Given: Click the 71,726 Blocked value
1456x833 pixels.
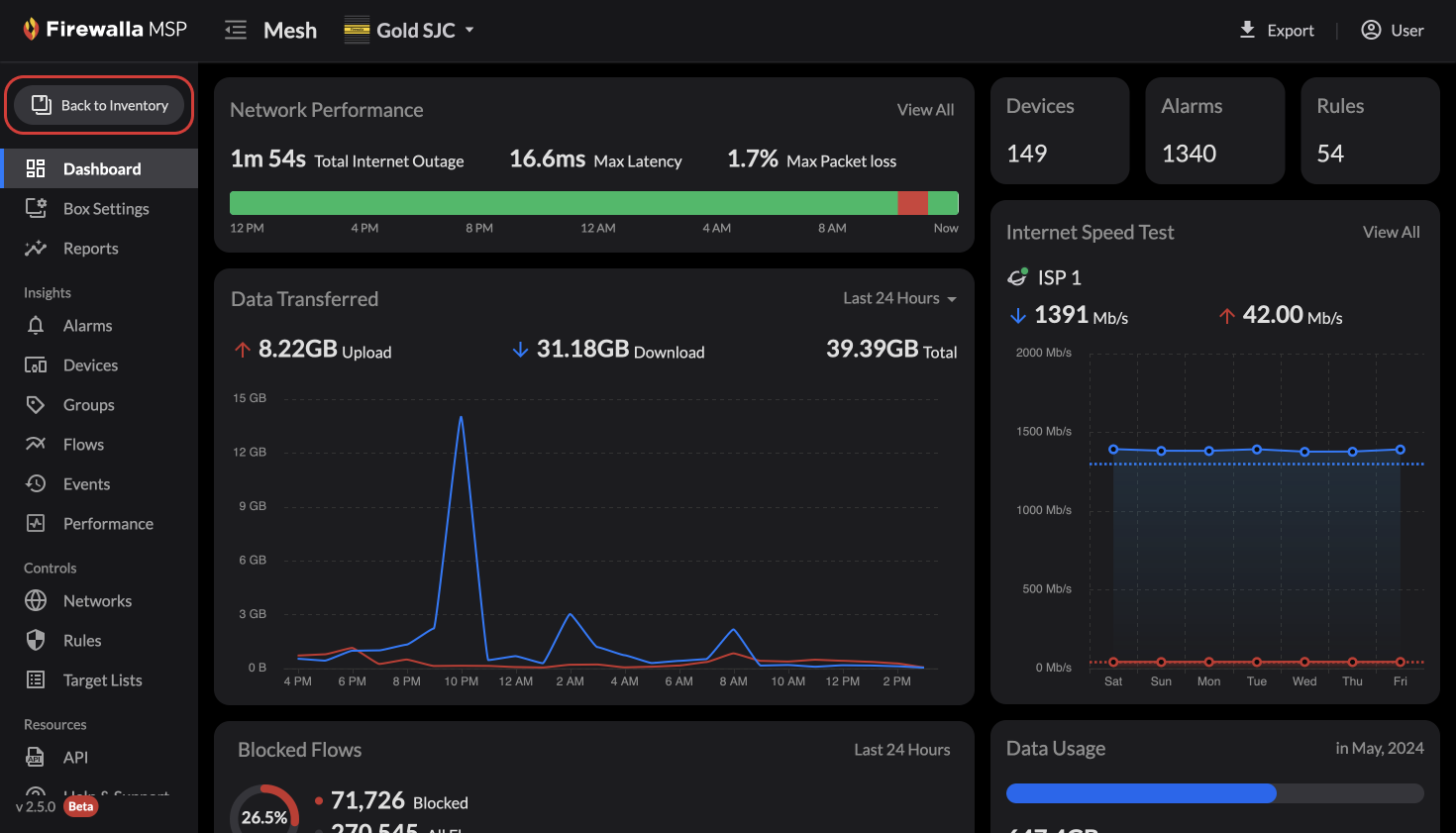Looking at the screenshot, I should [x=367, y=800].
